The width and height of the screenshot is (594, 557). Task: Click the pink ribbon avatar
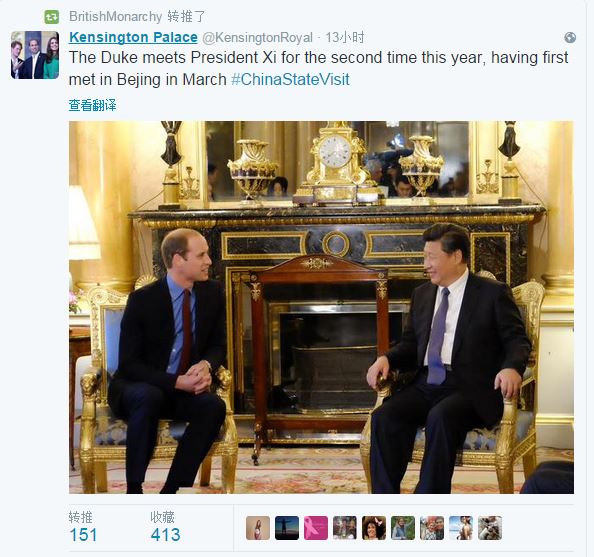(316, 528)
